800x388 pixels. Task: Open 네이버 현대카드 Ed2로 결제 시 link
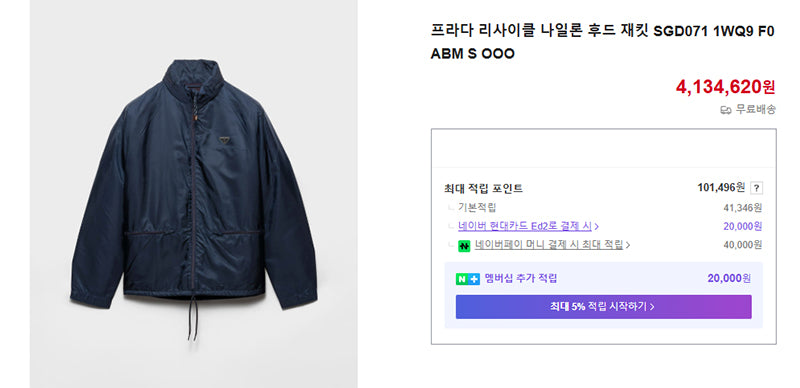524,226
